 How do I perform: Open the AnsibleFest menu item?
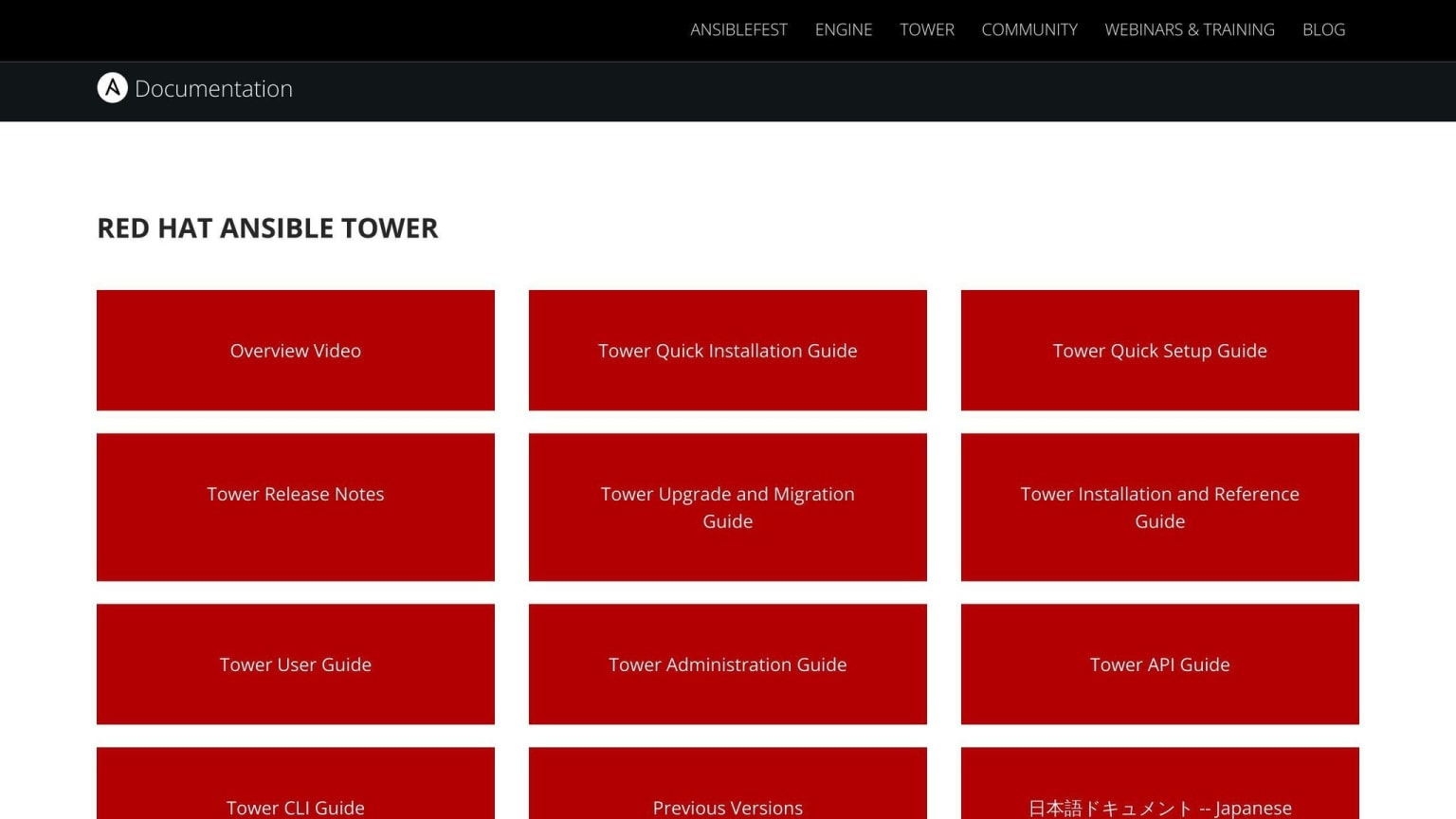(x=738, y=29)
